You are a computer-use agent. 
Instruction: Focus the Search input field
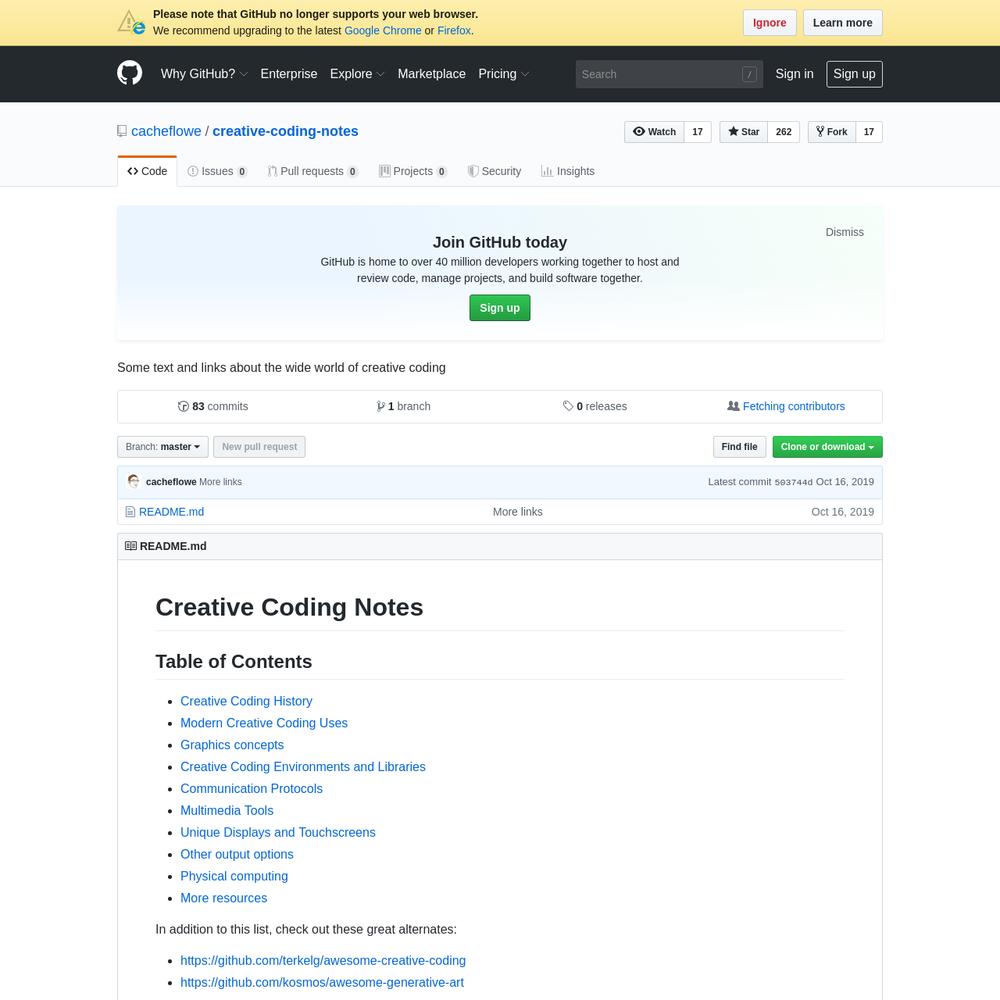[669, 74]
